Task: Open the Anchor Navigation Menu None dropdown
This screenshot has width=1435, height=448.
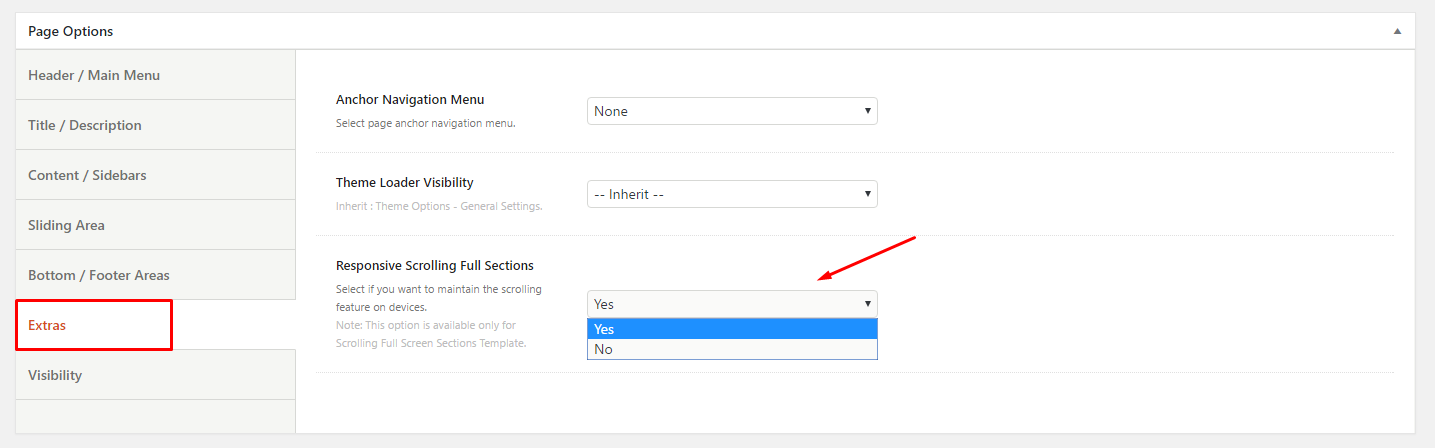Action: 732,111
